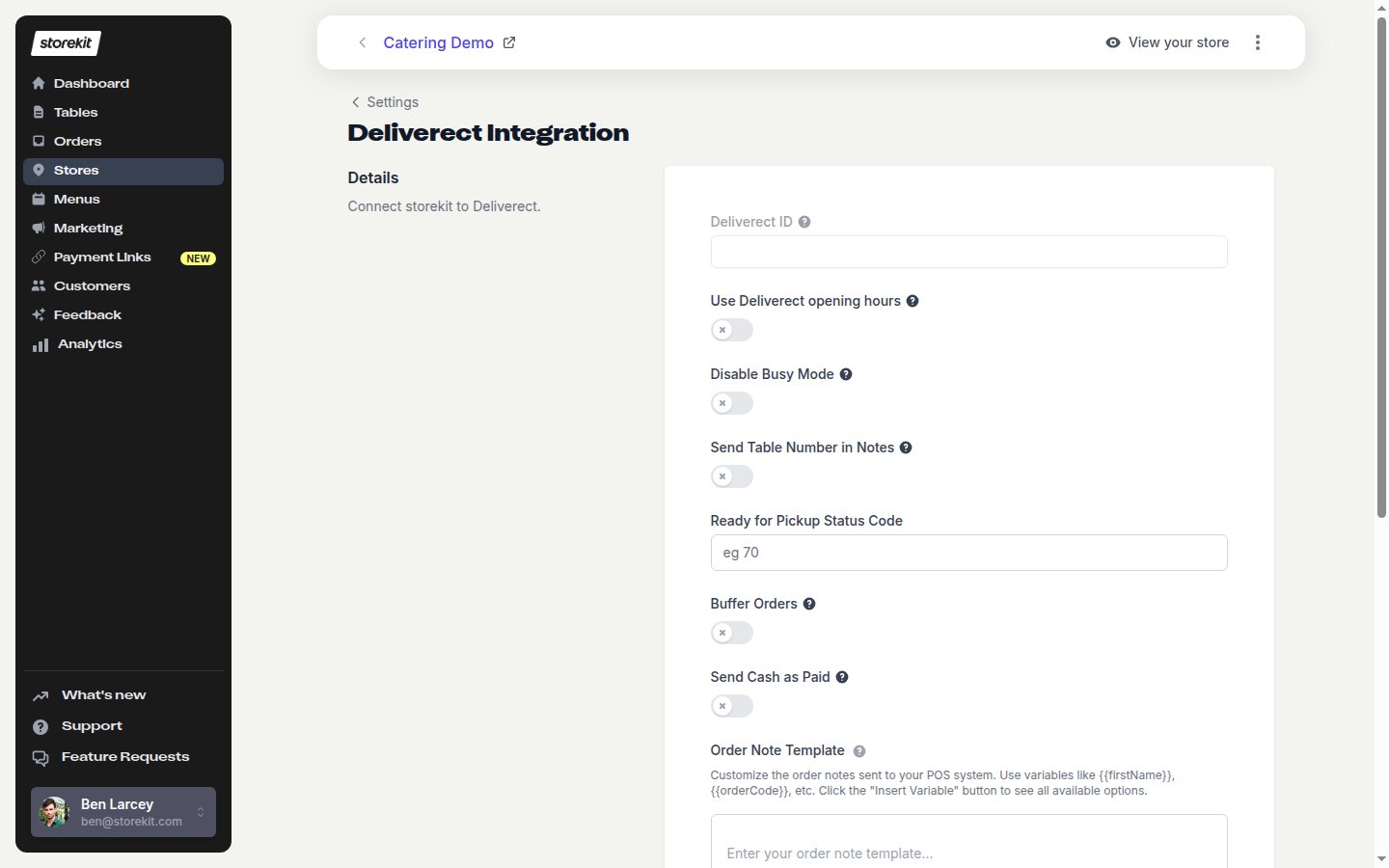
Task: Click the Marketing megaphone icon
Action: (x=39, y=229)
